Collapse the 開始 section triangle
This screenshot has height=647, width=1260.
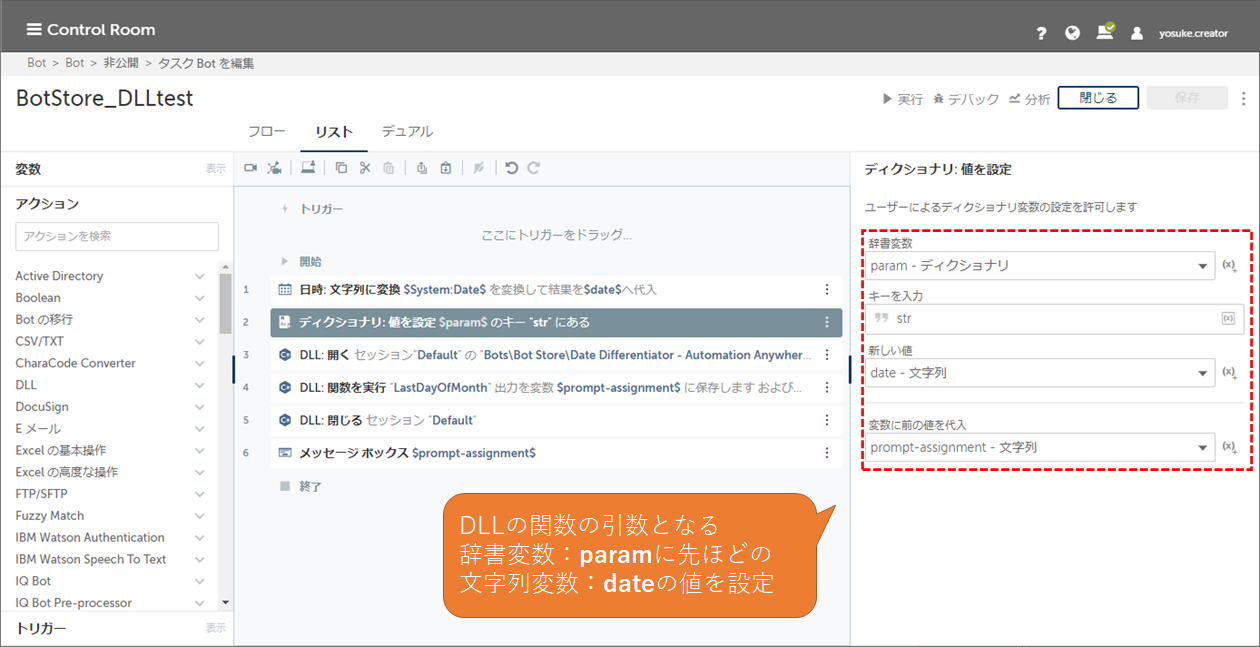[x=285, y=261]
